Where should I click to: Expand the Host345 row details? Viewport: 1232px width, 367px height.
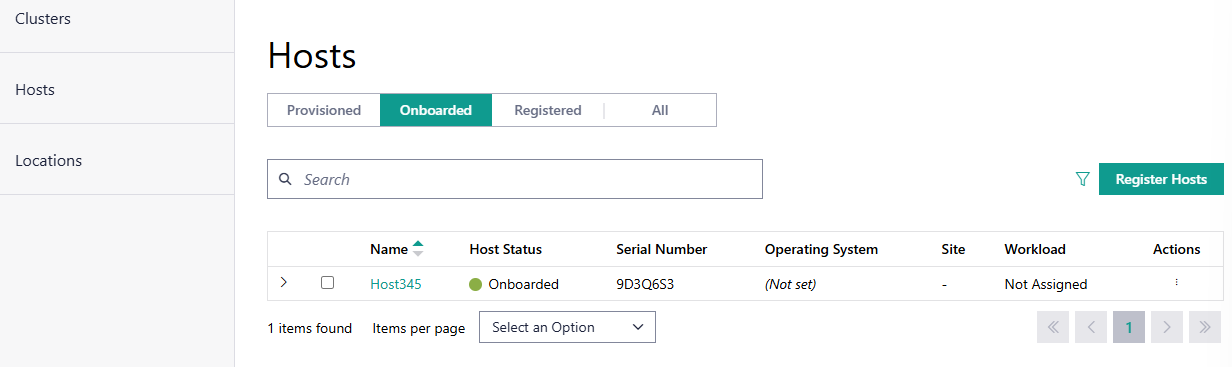pos(284,283)
